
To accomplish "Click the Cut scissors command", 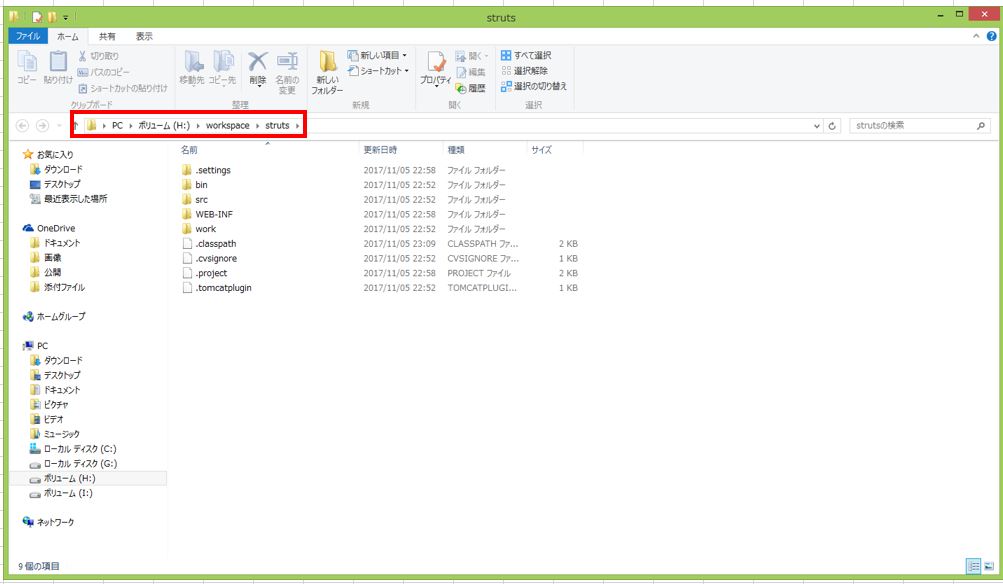I will [x=98, y=56].
